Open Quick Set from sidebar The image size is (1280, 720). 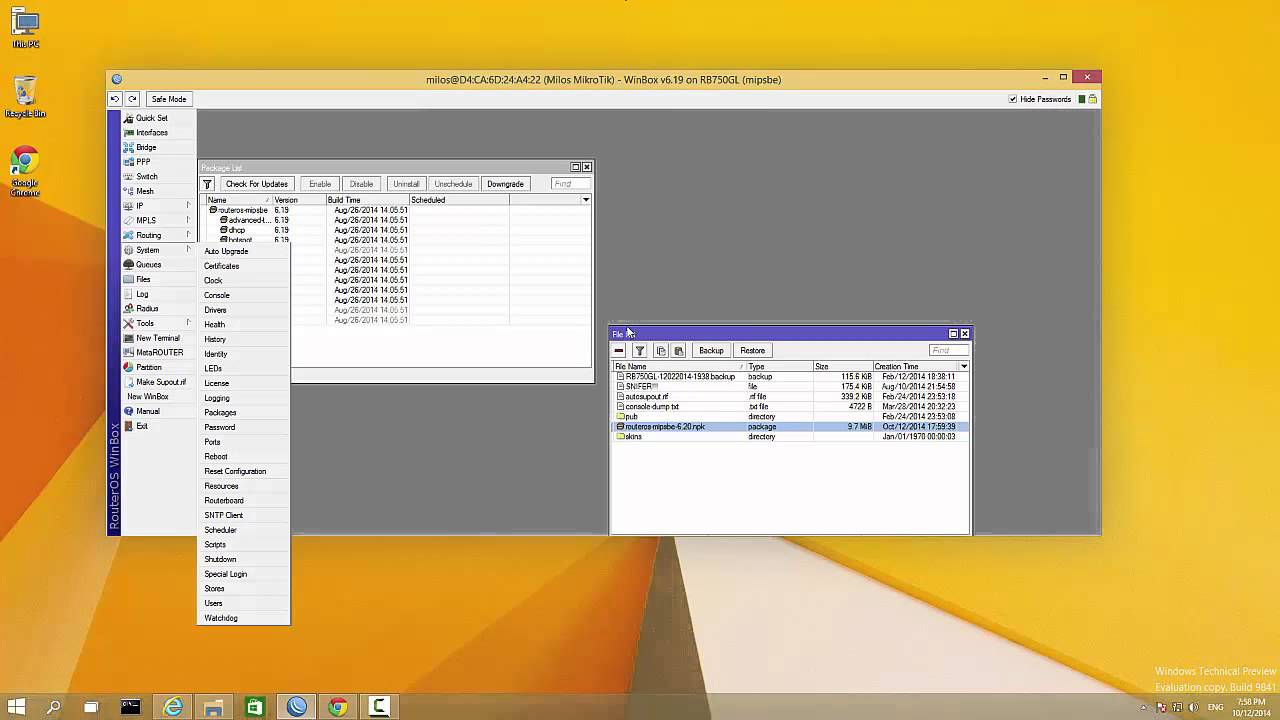coord(152,118)
